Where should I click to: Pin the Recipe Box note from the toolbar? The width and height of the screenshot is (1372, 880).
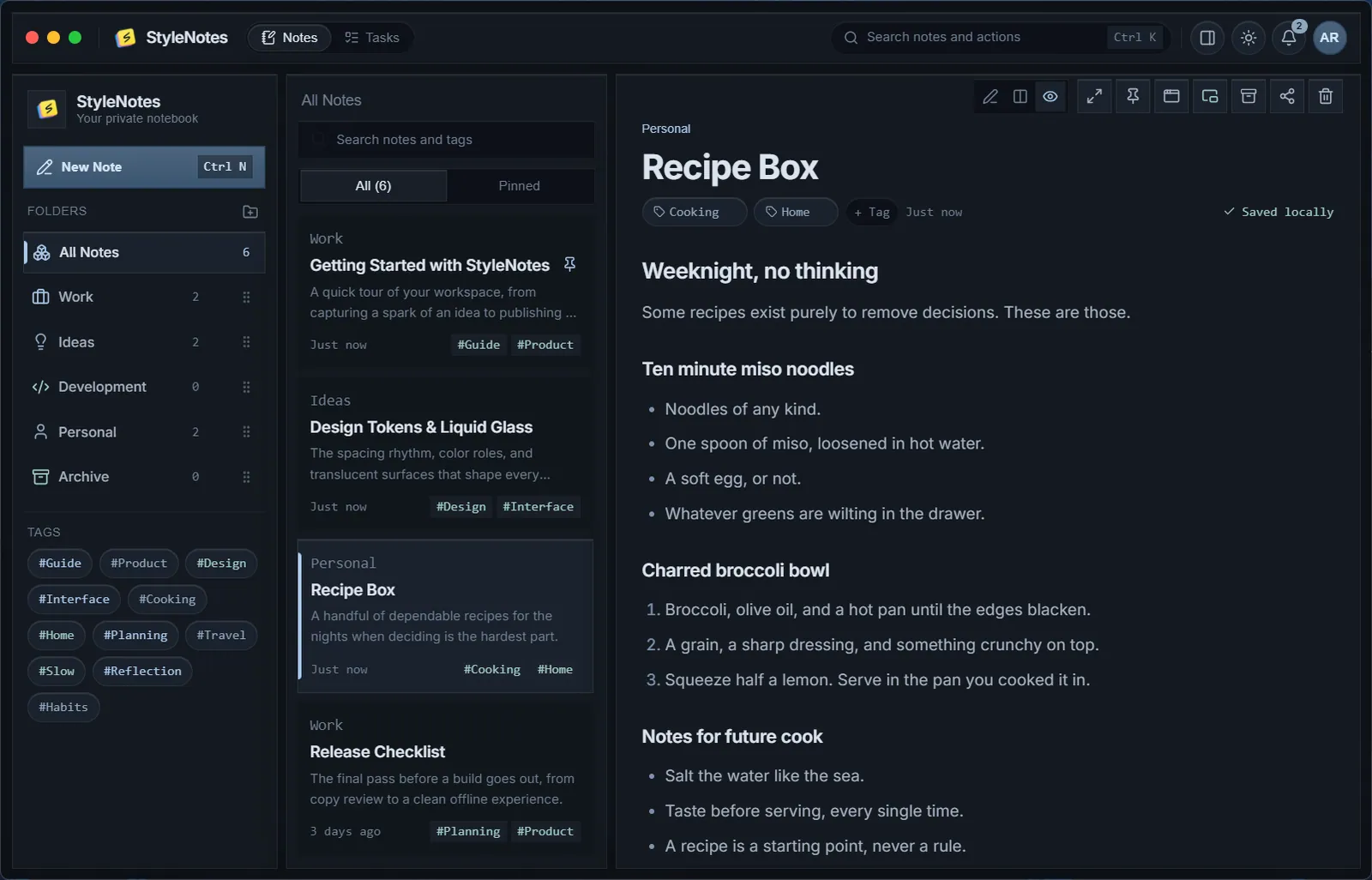click(x=1133, y=96)
